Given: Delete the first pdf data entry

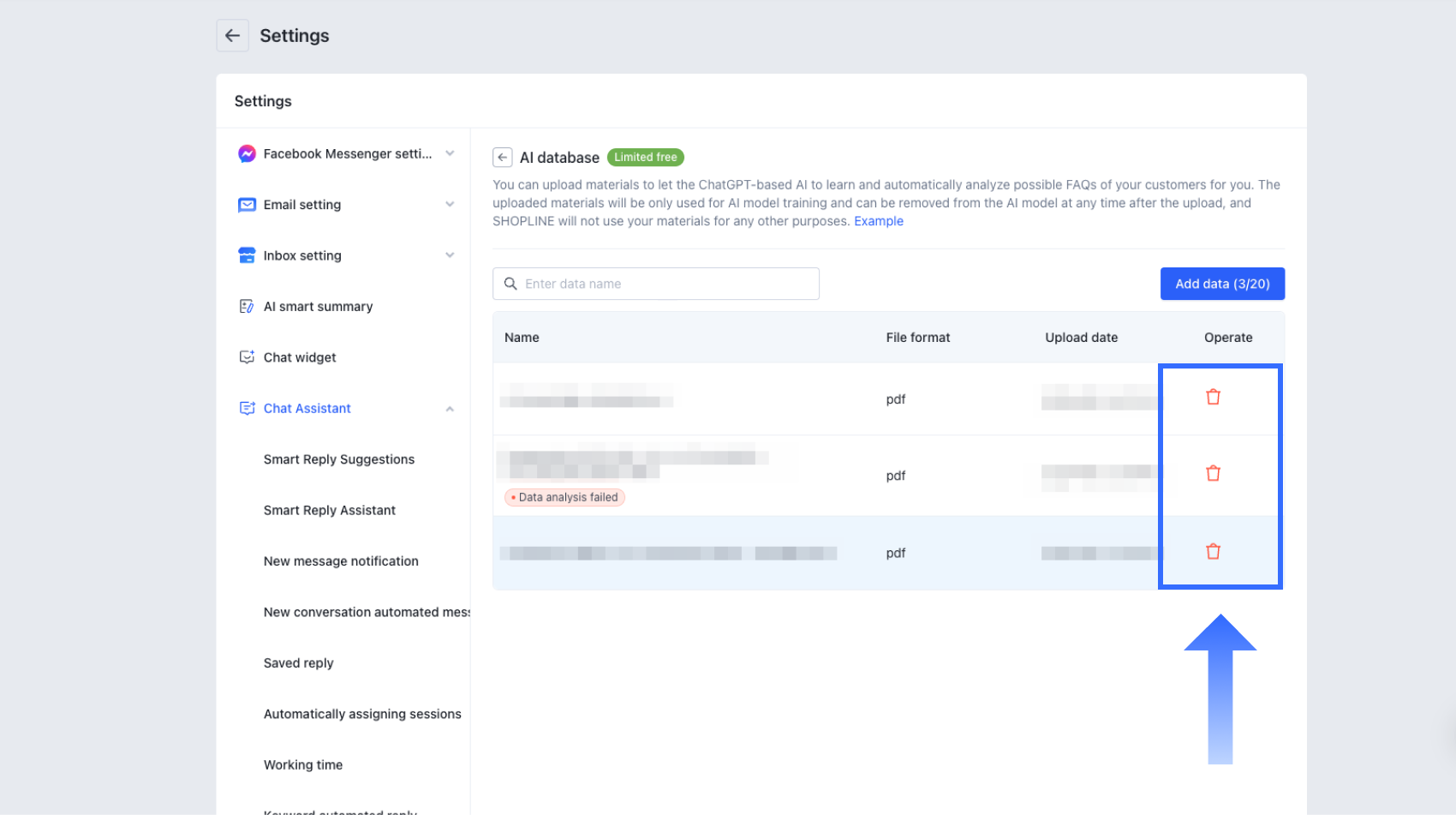Looking at the screenshot, I should [1213, 397].
